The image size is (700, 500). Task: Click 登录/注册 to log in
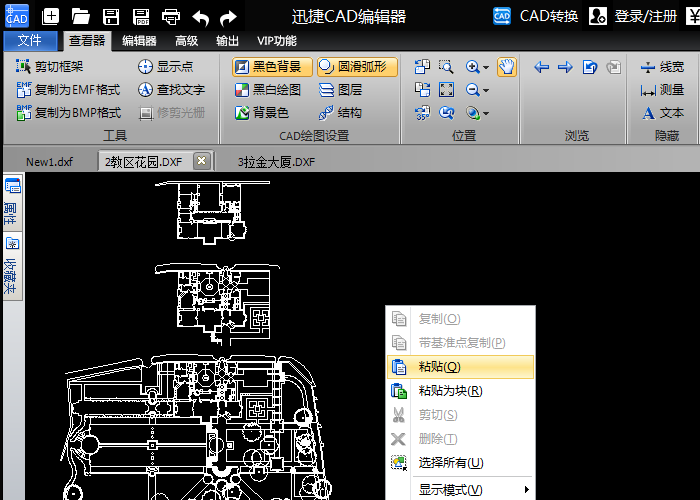point(633,17)
